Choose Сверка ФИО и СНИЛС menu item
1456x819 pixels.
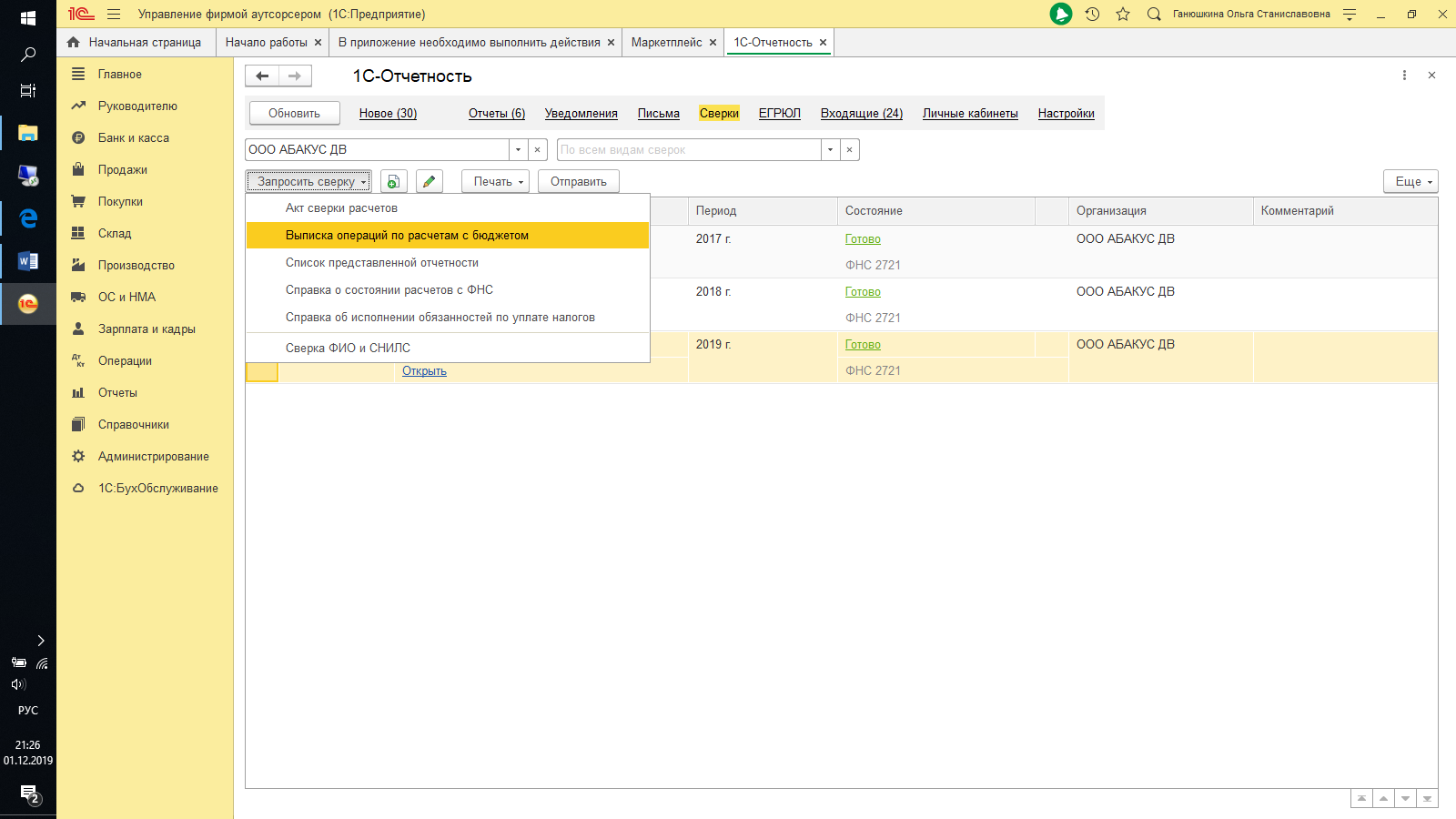[348, 349]
